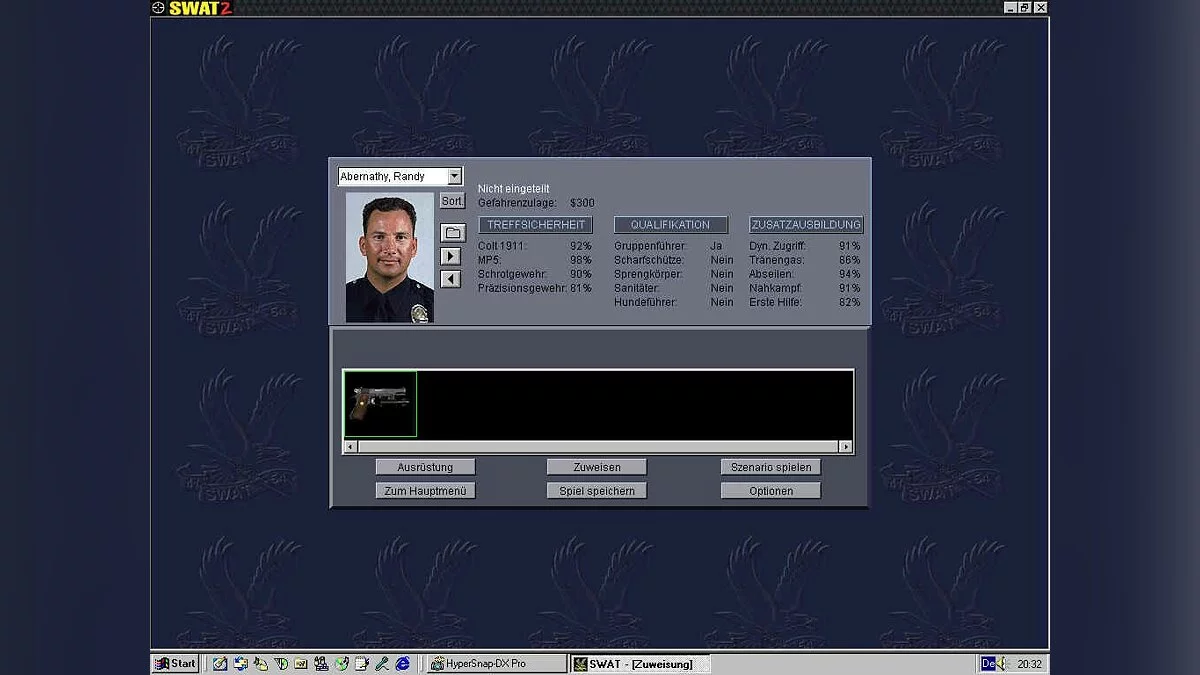The image size is (1200, 675).
Task: Select the Colt 1911 pistol thumbnail
Action: pos(380,404)
